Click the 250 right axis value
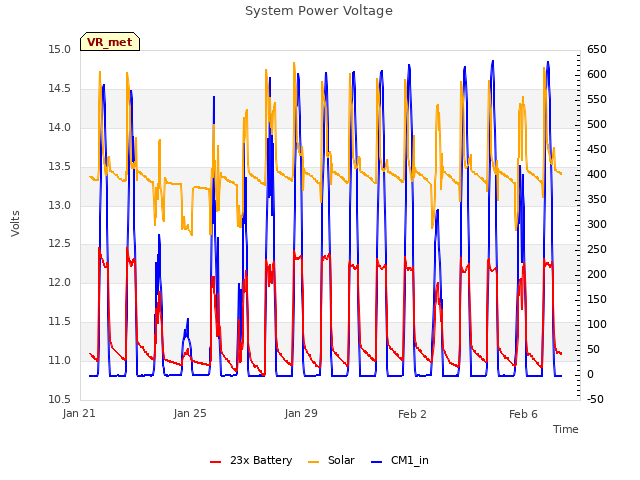 597,249
